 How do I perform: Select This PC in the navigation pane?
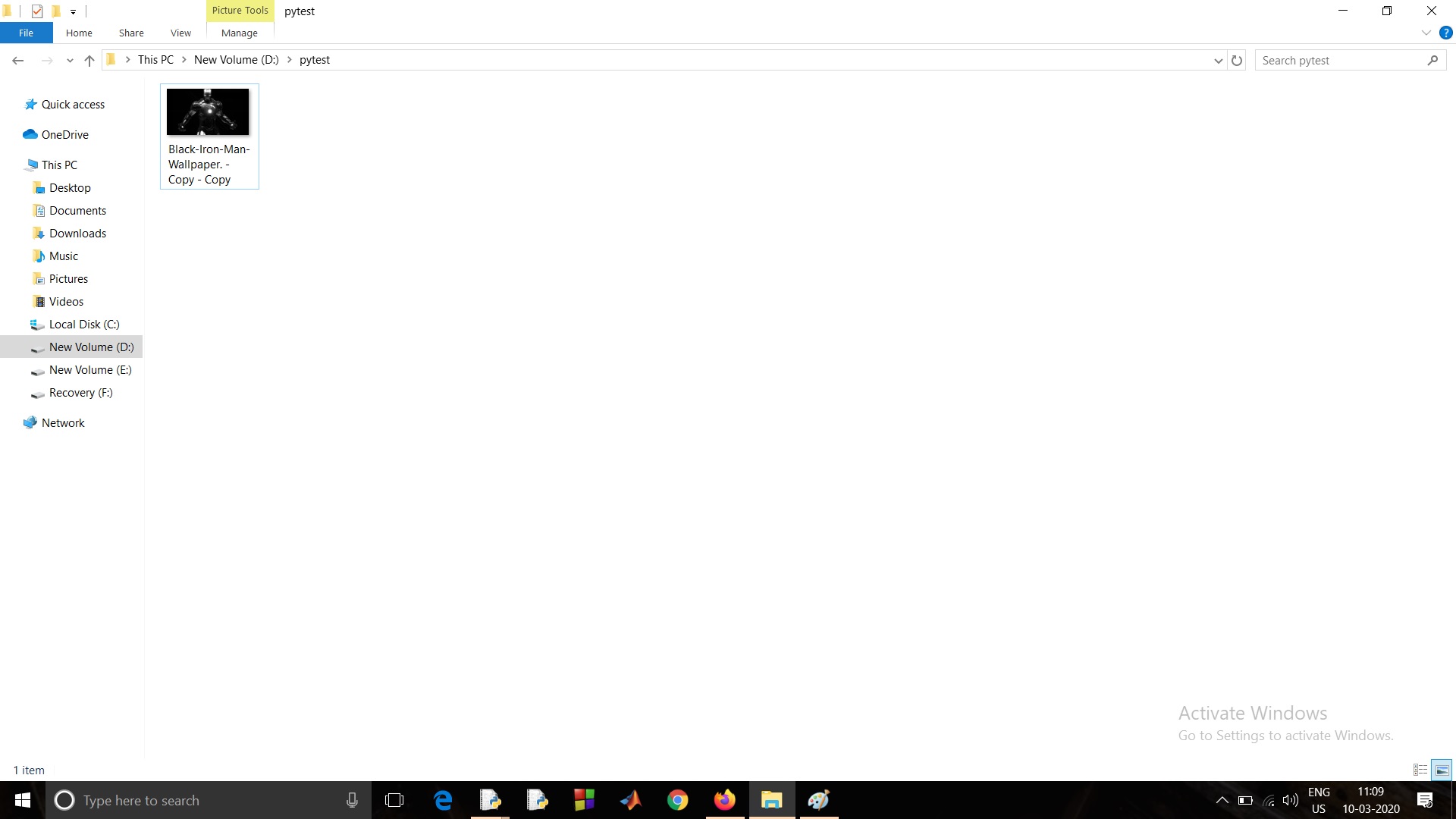59,165
